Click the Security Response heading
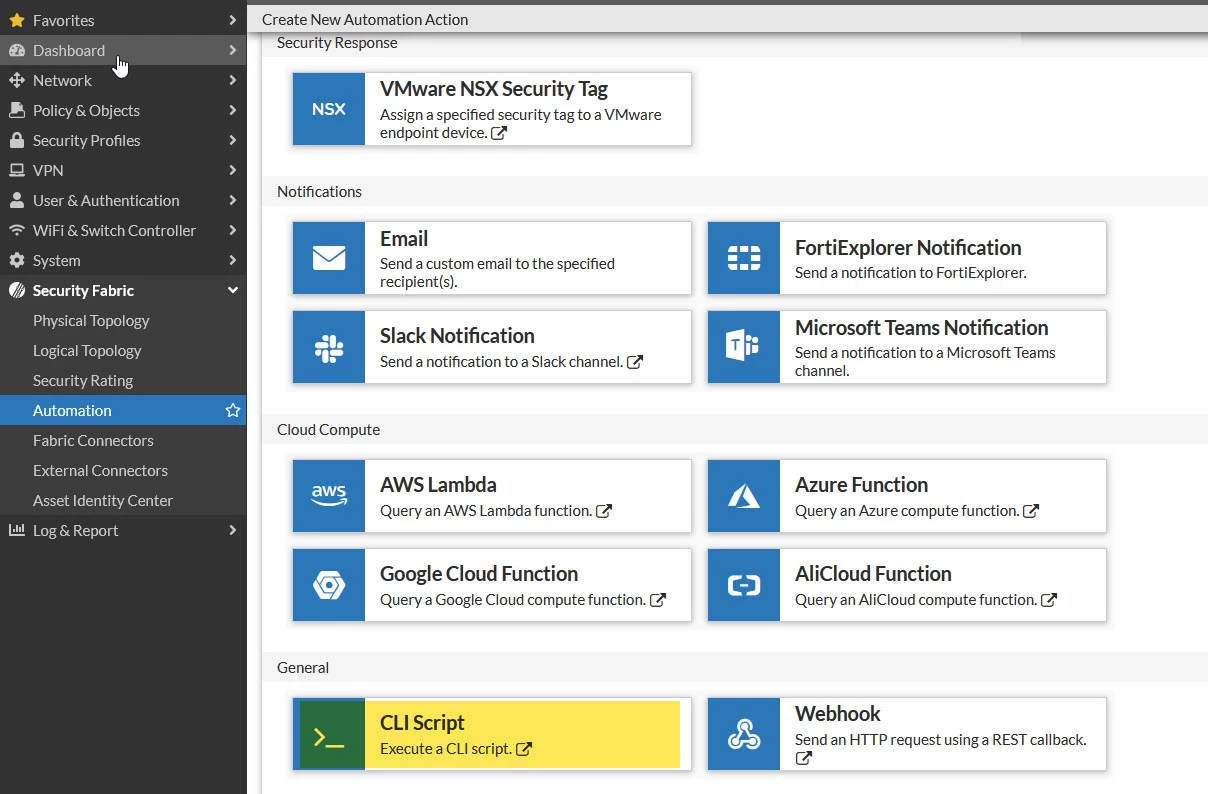 pos(337,43)
